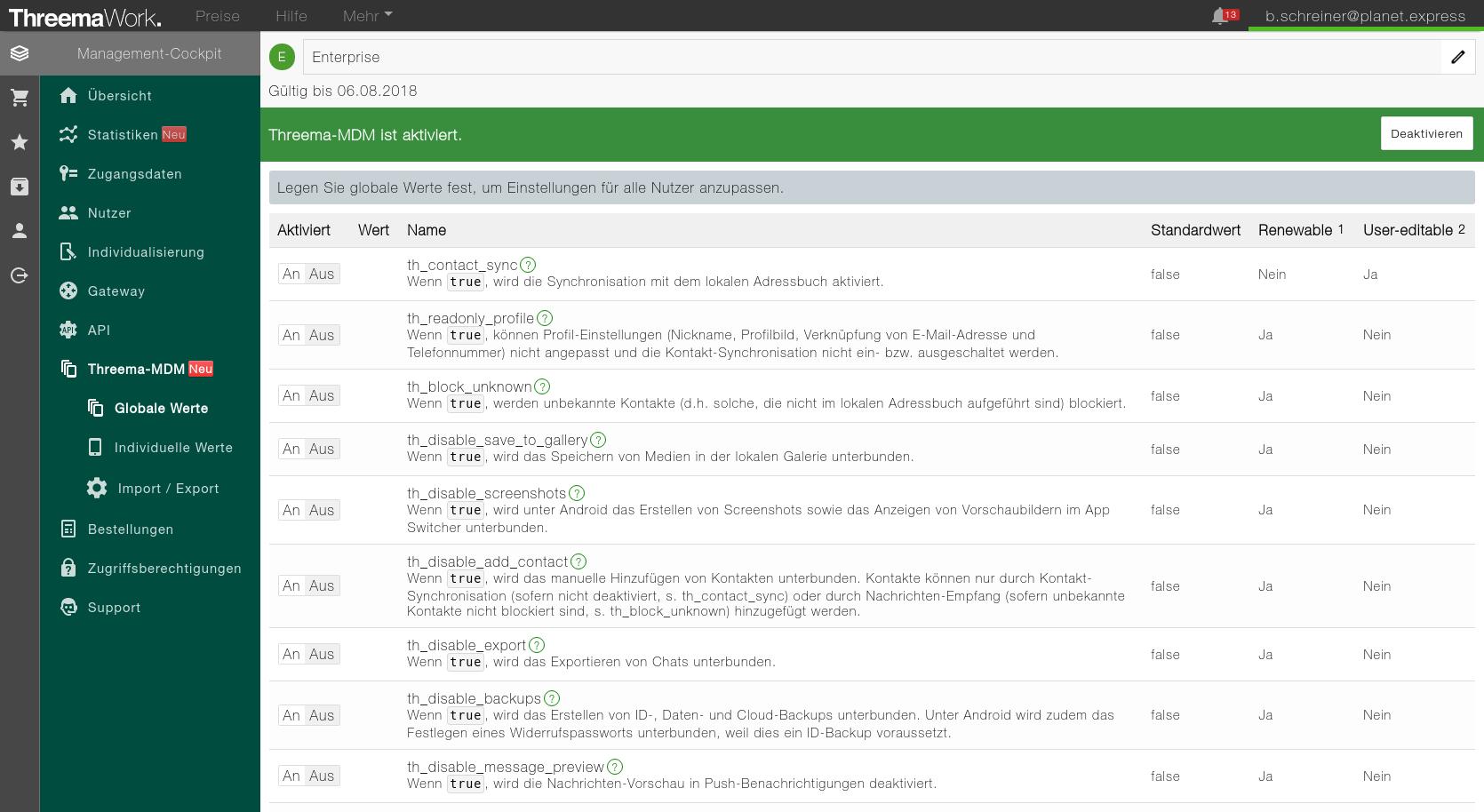Click the Management-Cockpit header
Viewport: 1484px width, 812px height.
click(149, 53)
